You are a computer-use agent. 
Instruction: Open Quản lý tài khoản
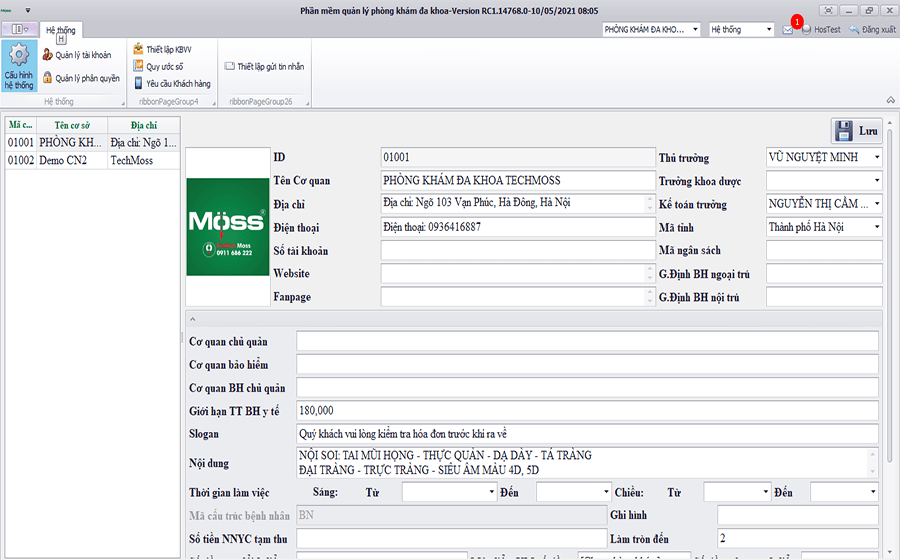[x=80, y=54]
